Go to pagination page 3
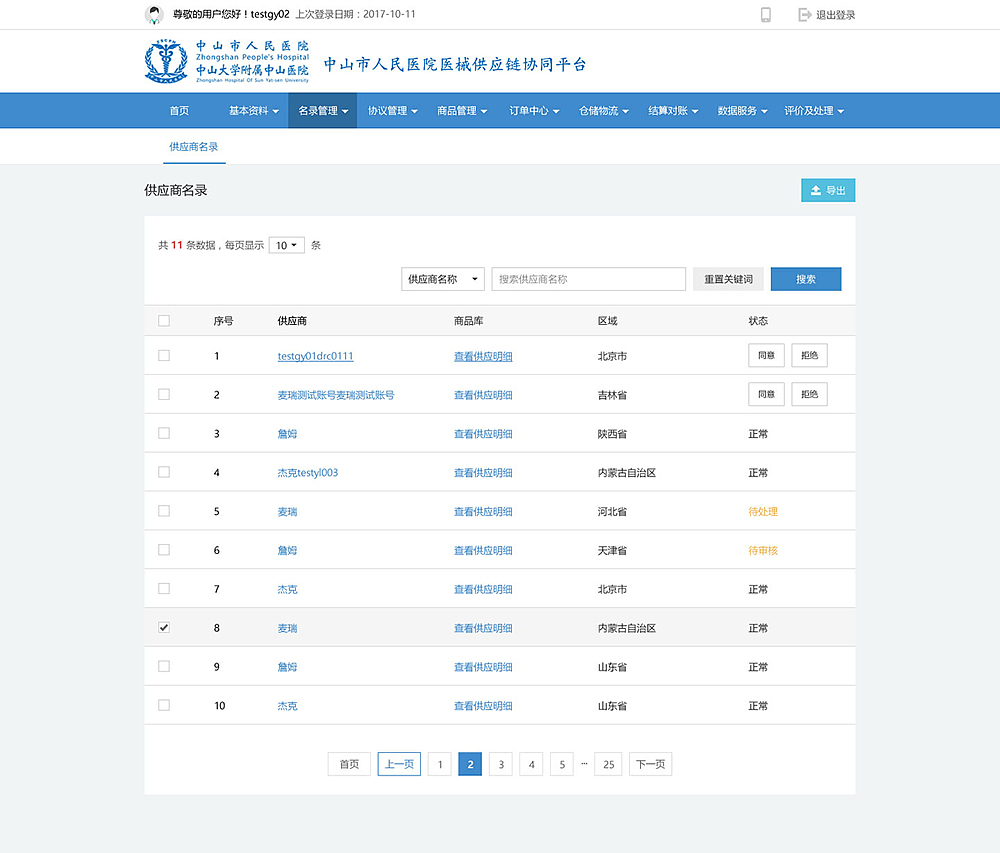This screenshot has height=853, width=1000. point(500,763)
